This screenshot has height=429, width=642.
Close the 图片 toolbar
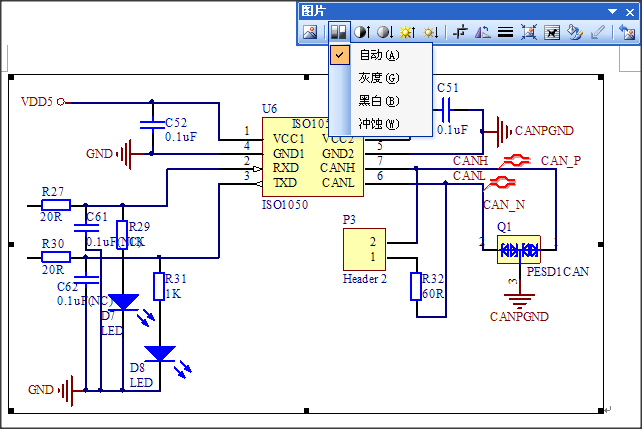click(x=630, y=12)
